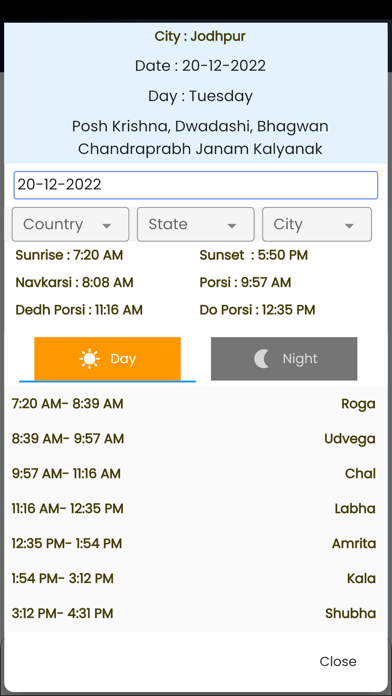Click the moon icon on Night tab
This screenshot has width=392, height=696.
(x=262, y=359)
